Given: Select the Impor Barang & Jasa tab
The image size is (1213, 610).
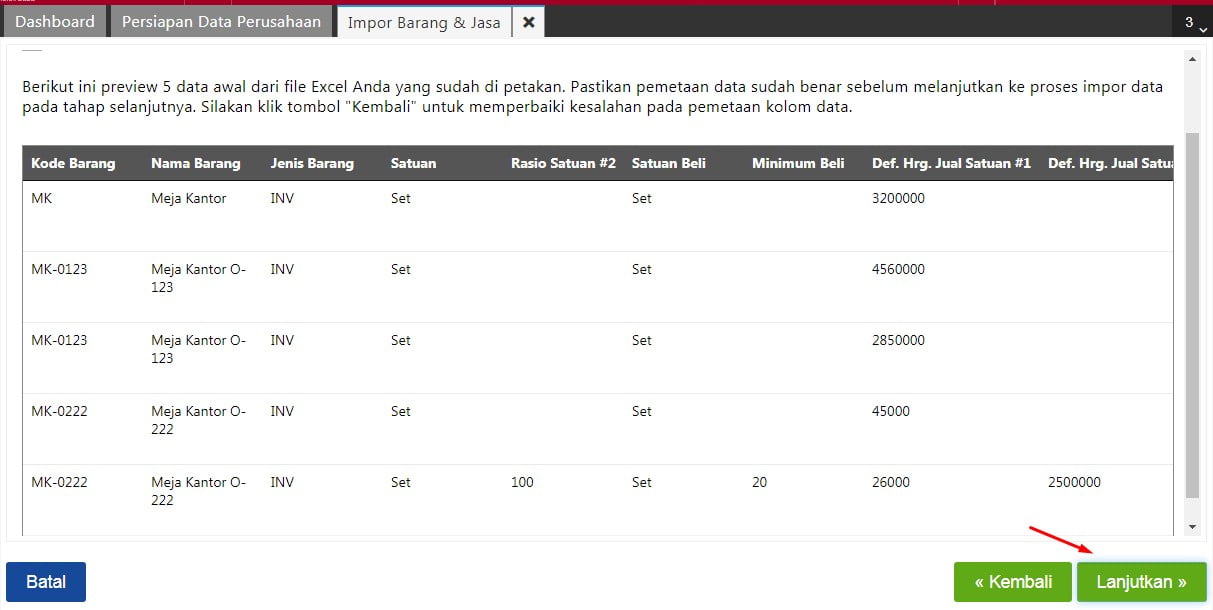Looking at the screenshot, I should pyautogui.click(x=424, y=22).
